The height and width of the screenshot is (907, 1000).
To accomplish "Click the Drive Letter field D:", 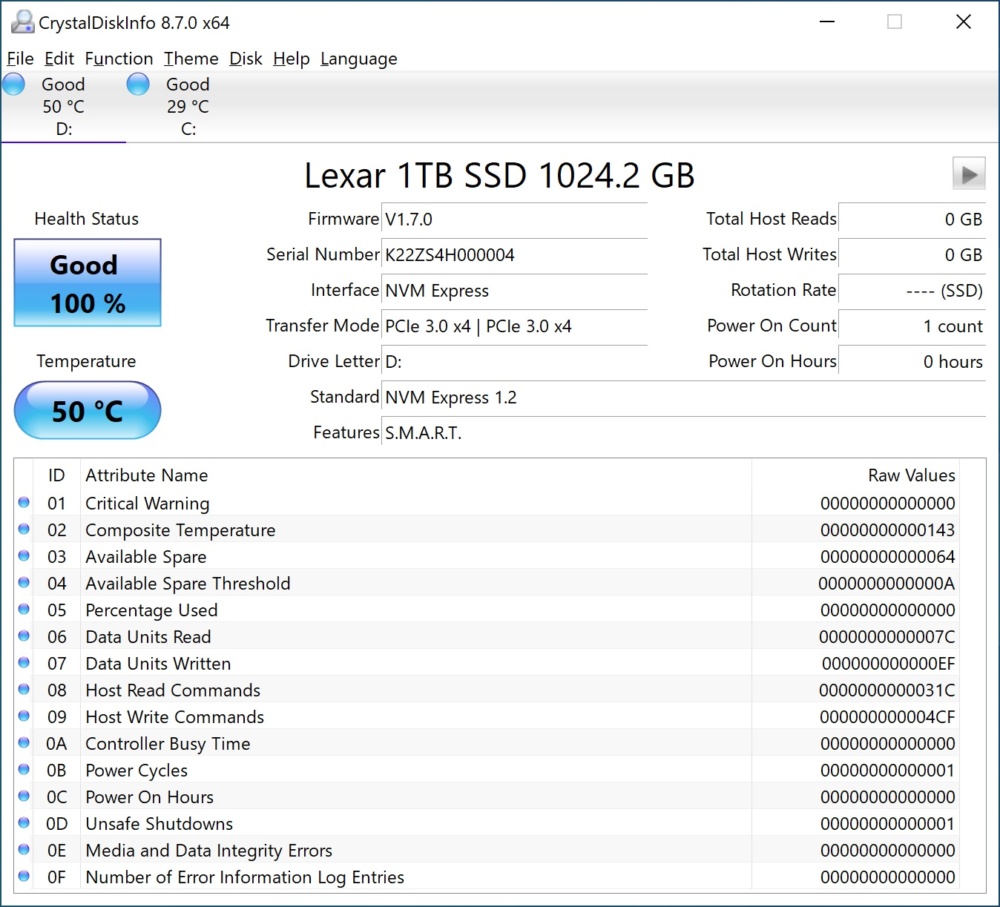I will 514,362.
